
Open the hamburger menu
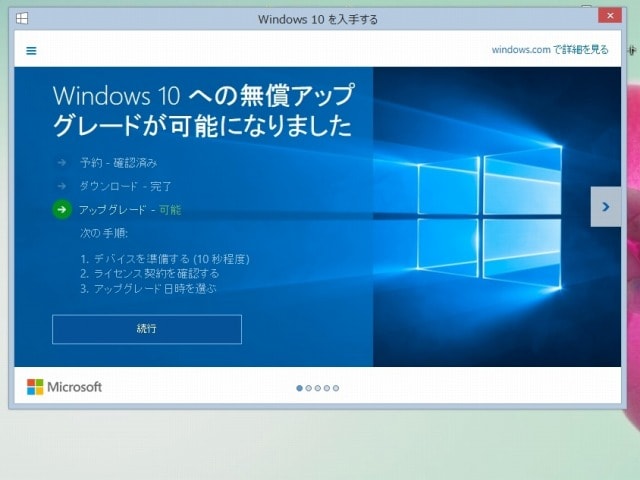tap(31, 51)
